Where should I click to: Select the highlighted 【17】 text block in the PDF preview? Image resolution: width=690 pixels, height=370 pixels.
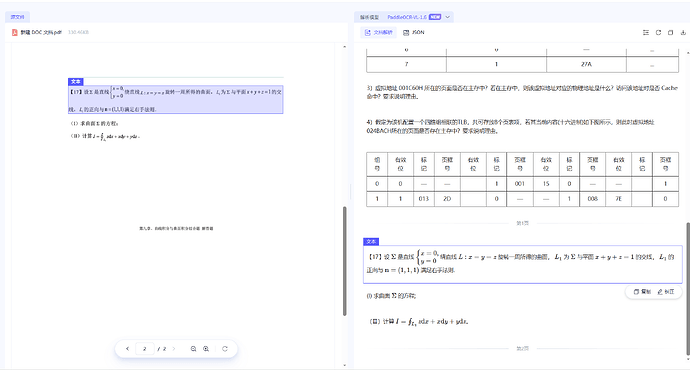point(176,99)
